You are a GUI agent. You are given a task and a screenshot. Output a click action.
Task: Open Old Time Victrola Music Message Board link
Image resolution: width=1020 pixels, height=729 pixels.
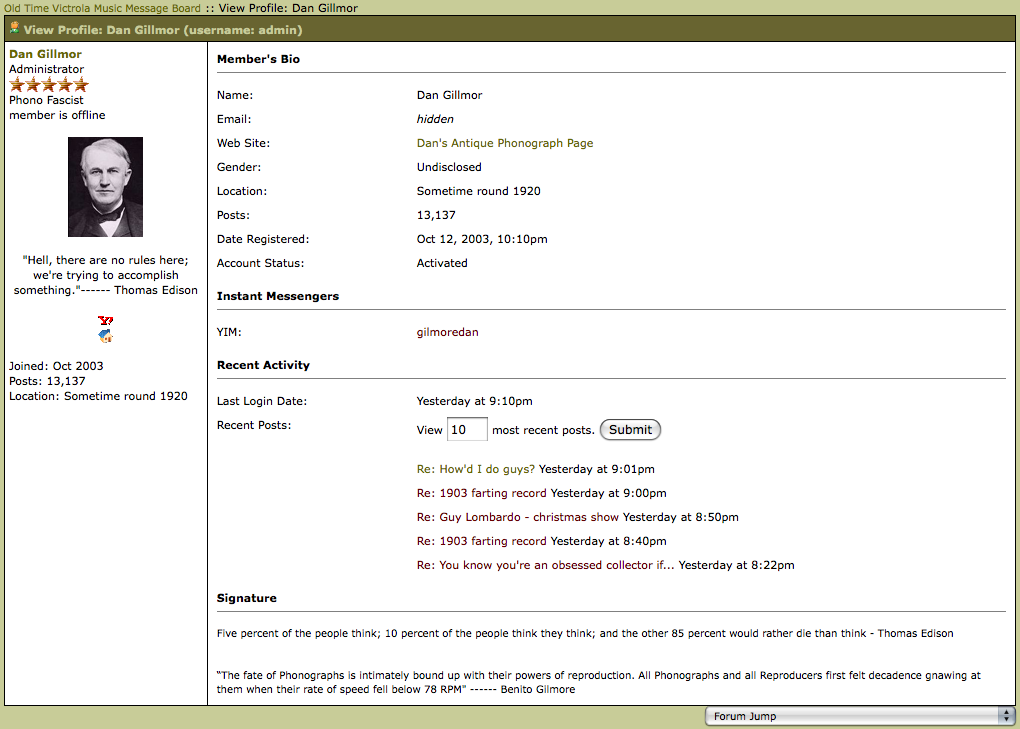click(x=102, y=8)
